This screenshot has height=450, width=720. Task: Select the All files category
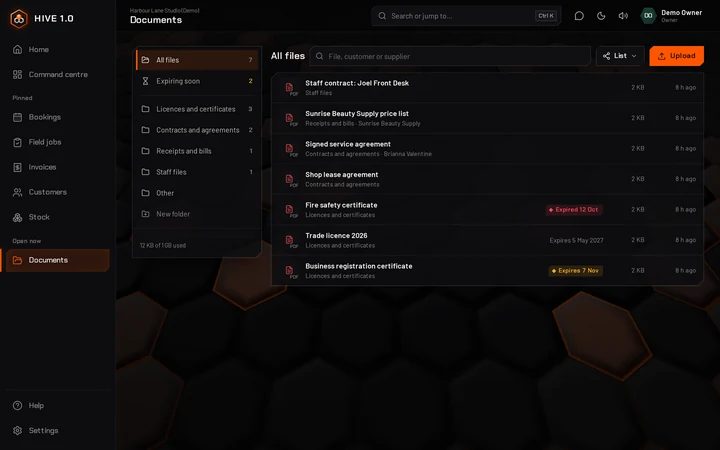tap(197, 60)
